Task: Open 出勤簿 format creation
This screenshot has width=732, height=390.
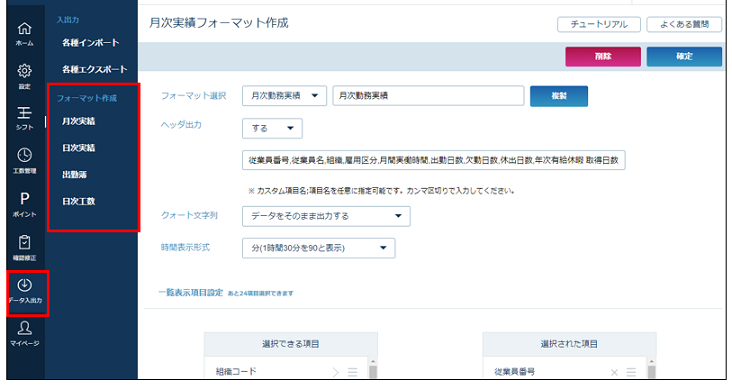Action: pos(74,174)
